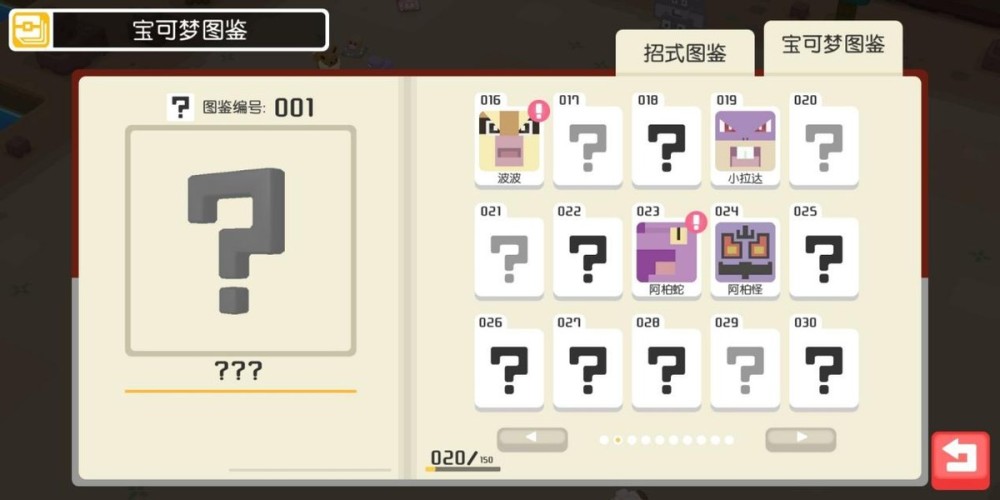
Task: Switch to the 招式图鉴 tab
Action: [x=685, y=54]
